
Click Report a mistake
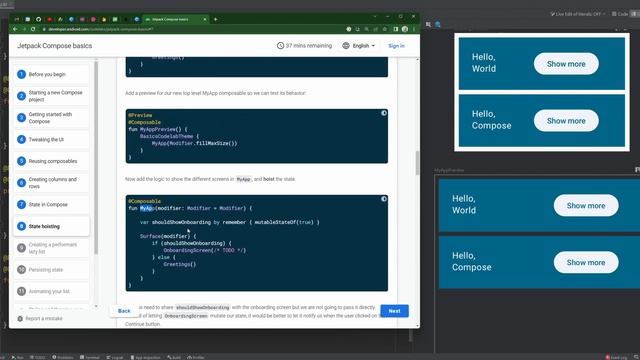(x=40, y=318)
